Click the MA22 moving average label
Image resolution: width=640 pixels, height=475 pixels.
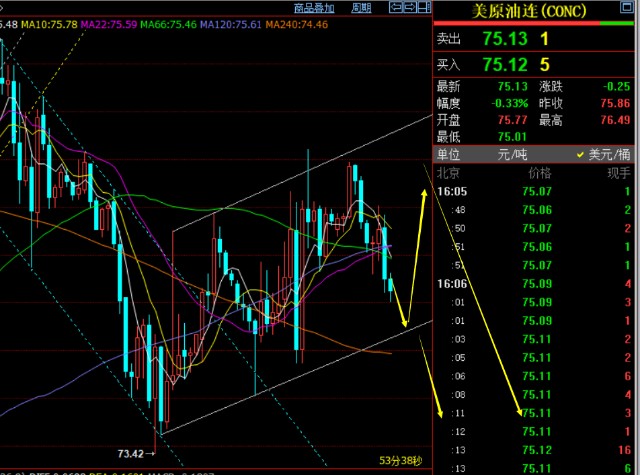pos(110,23)
